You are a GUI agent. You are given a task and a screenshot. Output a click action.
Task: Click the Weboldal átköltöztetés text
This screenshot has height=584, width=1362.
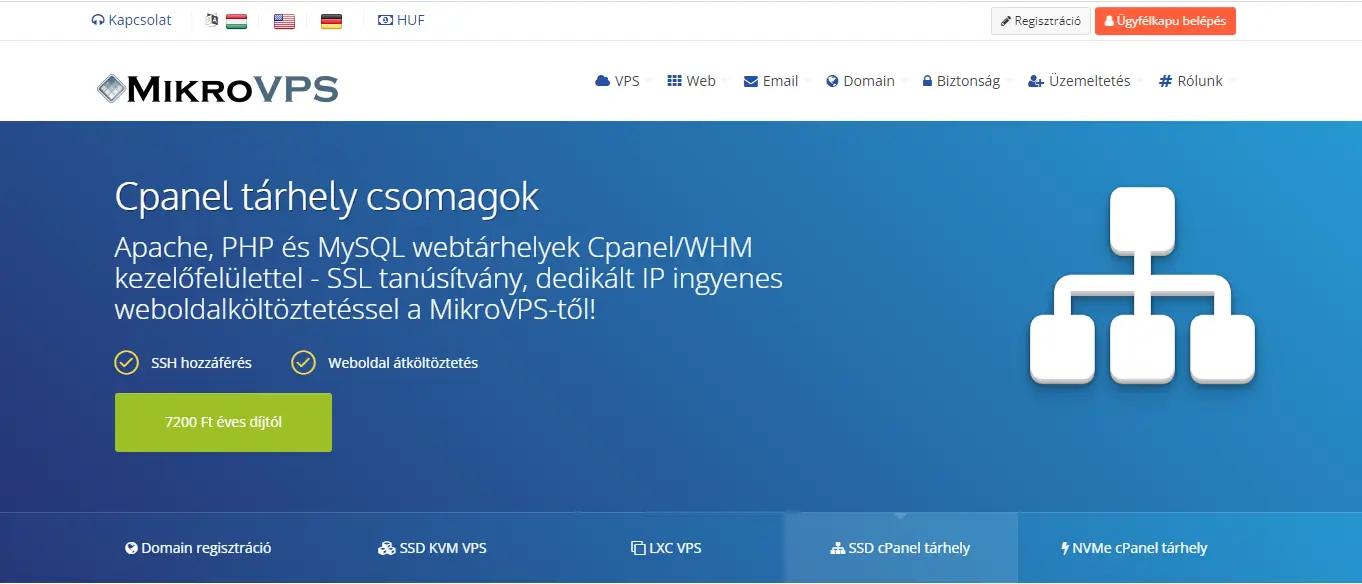pos(403,363)
